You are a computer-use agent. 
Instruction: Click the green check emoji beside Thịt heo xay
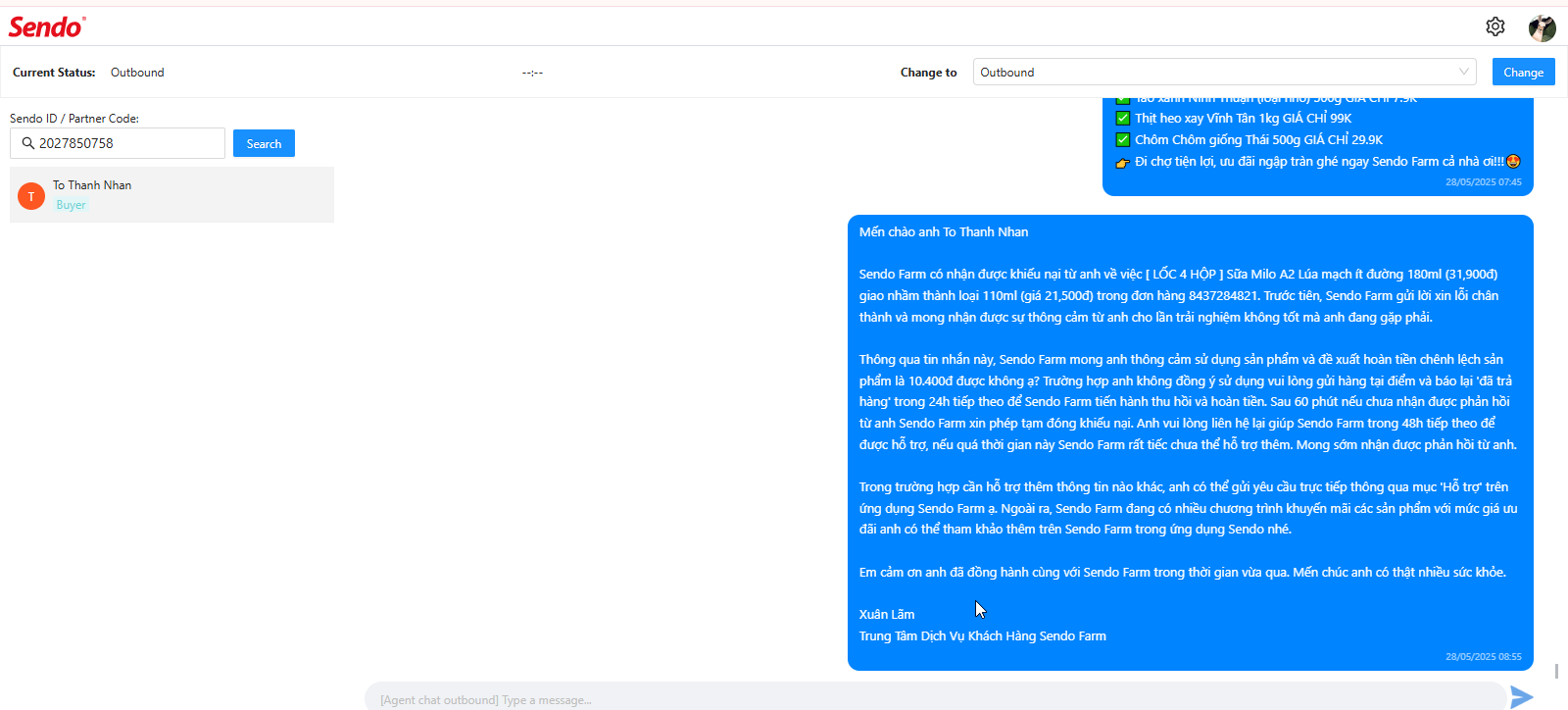[1123, 119]
